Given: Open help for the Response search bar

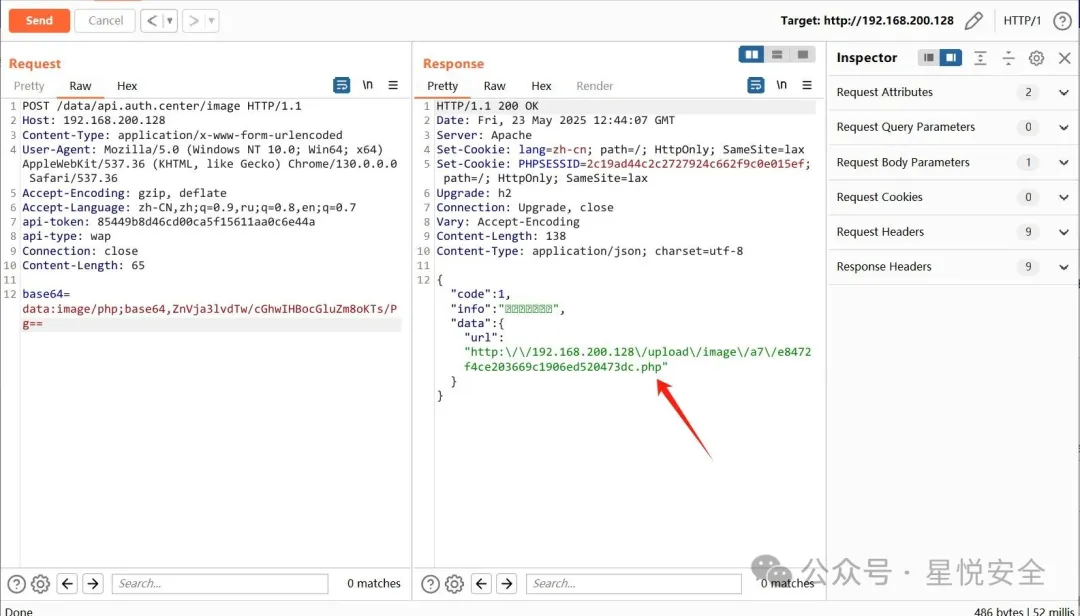Looking at the screenshot, I should [430, 584].
